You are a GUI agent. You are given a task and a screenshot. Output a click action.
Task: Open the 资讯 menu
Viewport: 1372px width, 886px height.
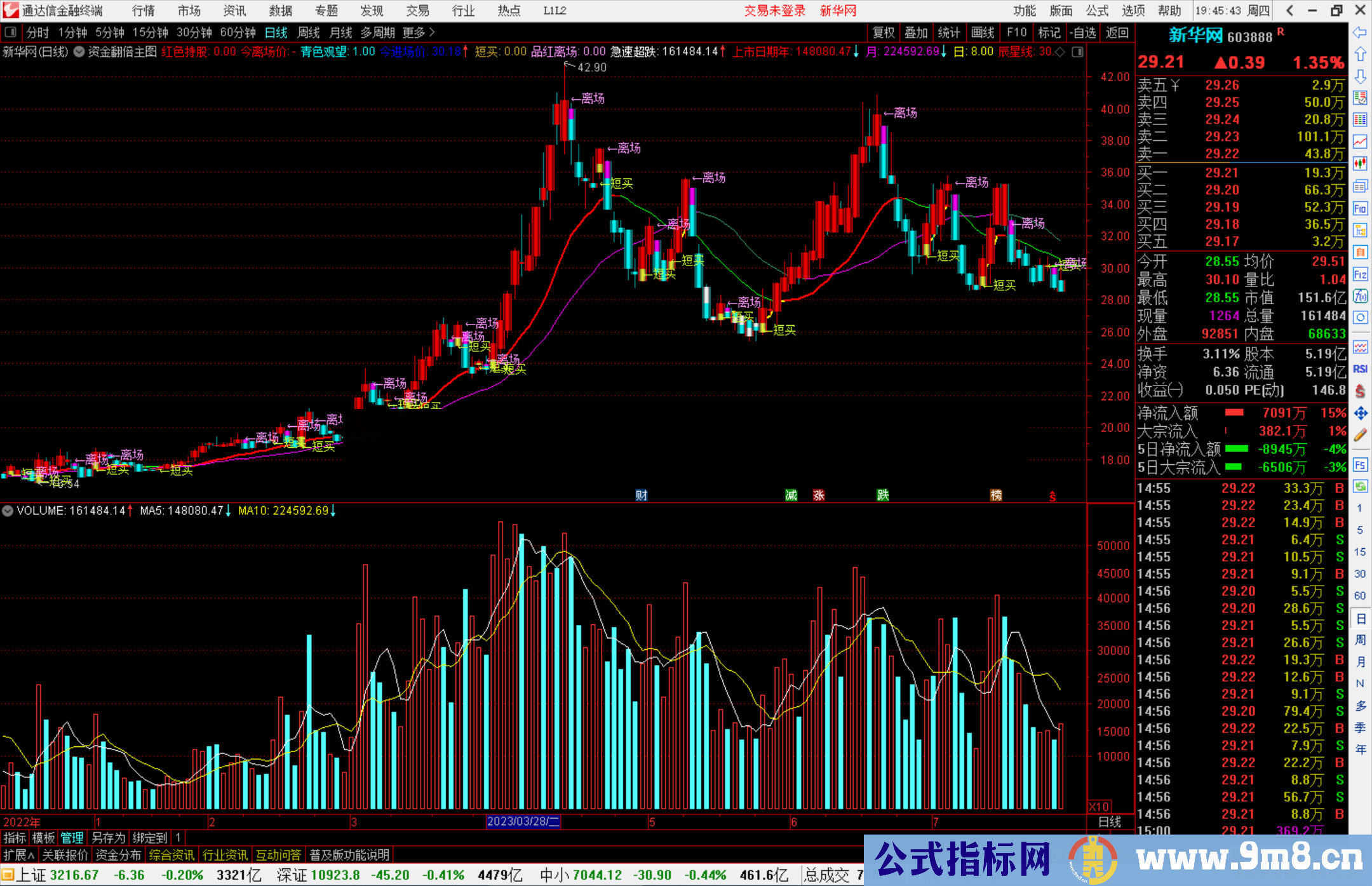[x=234, y=10]
